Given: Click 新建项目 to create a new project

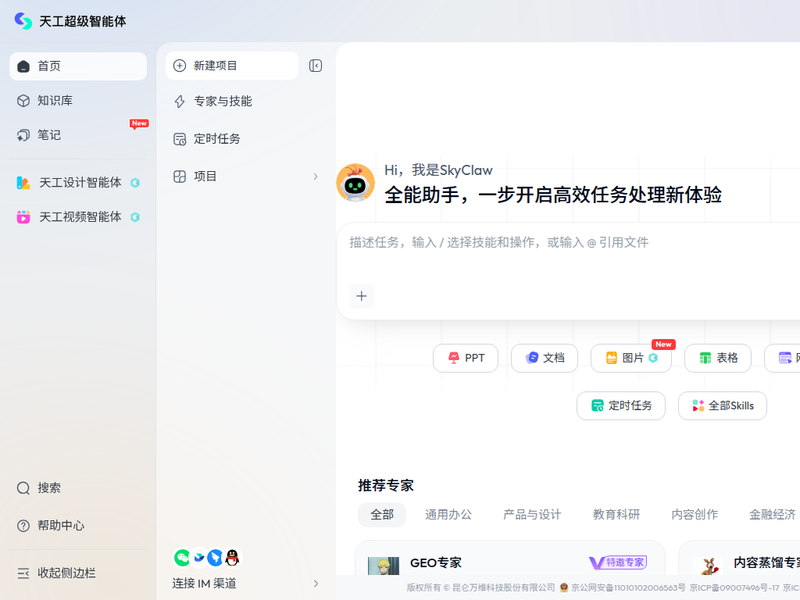Looking at the screenshot, I should [232, 66].
